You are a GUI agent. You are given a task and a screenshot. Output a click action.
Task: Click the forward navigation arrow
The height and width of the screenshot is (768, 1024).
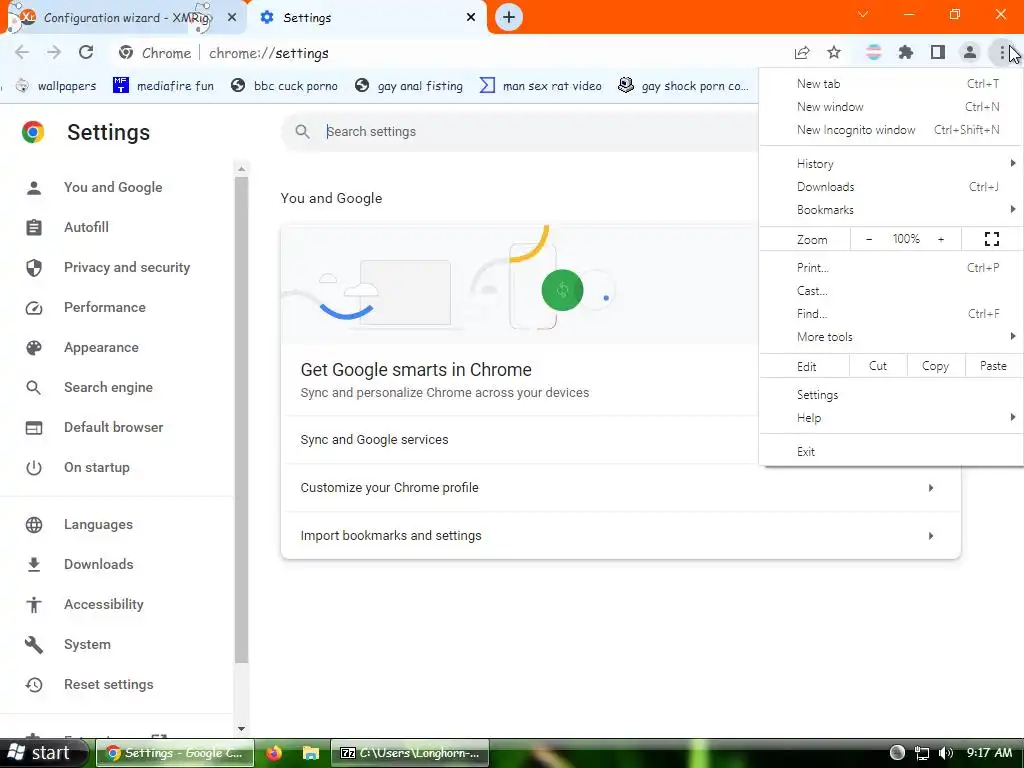54,52
